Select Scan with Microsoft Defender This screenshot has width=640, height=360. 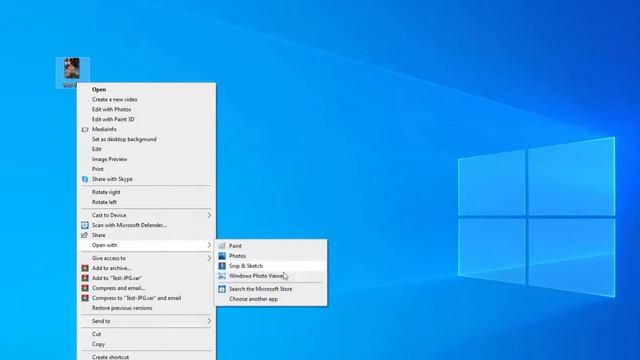click(x=146, y=225)
